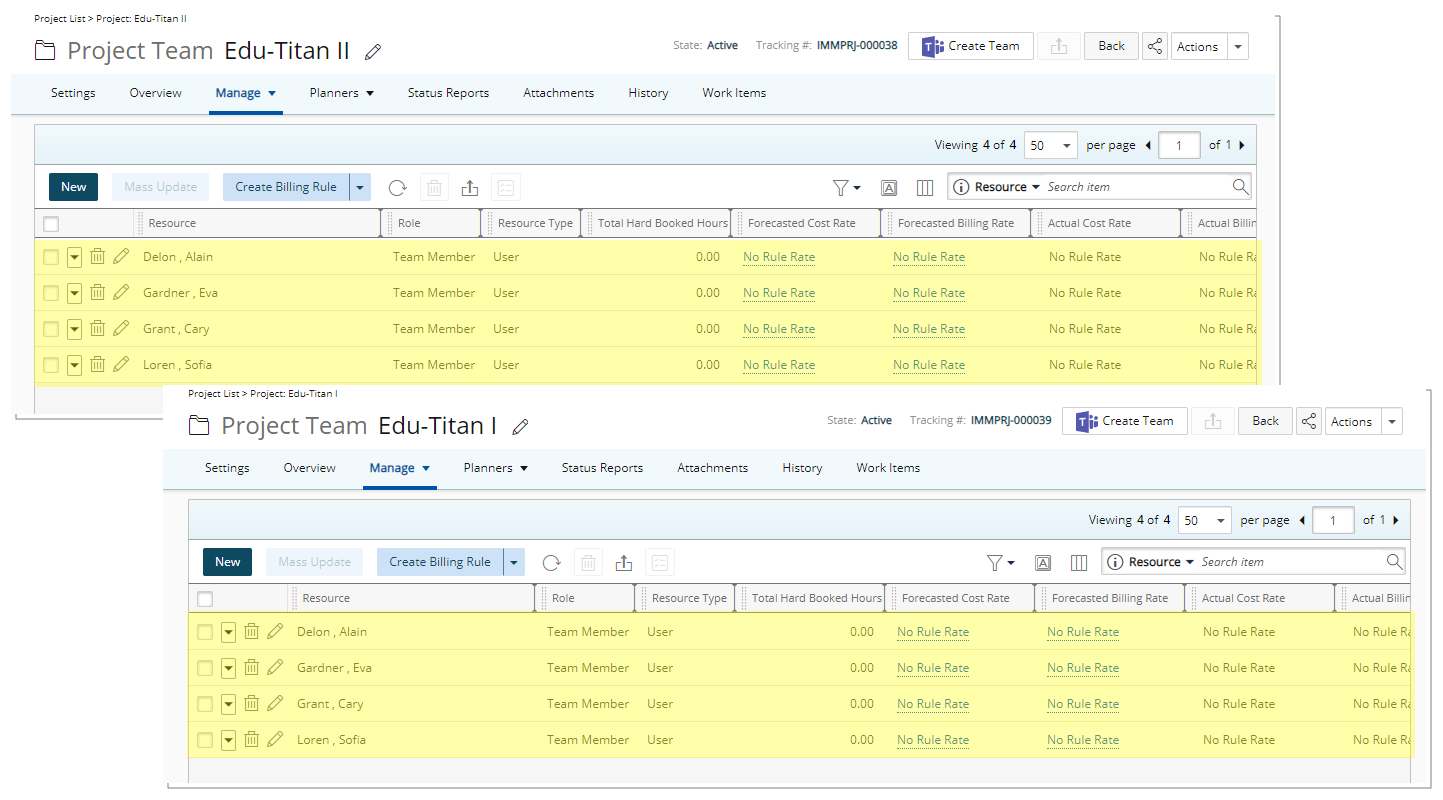Viewport: 1443px width, 800px height.
Task: Change per page count in Edu-Titan I
Action: pos(1205,520)
